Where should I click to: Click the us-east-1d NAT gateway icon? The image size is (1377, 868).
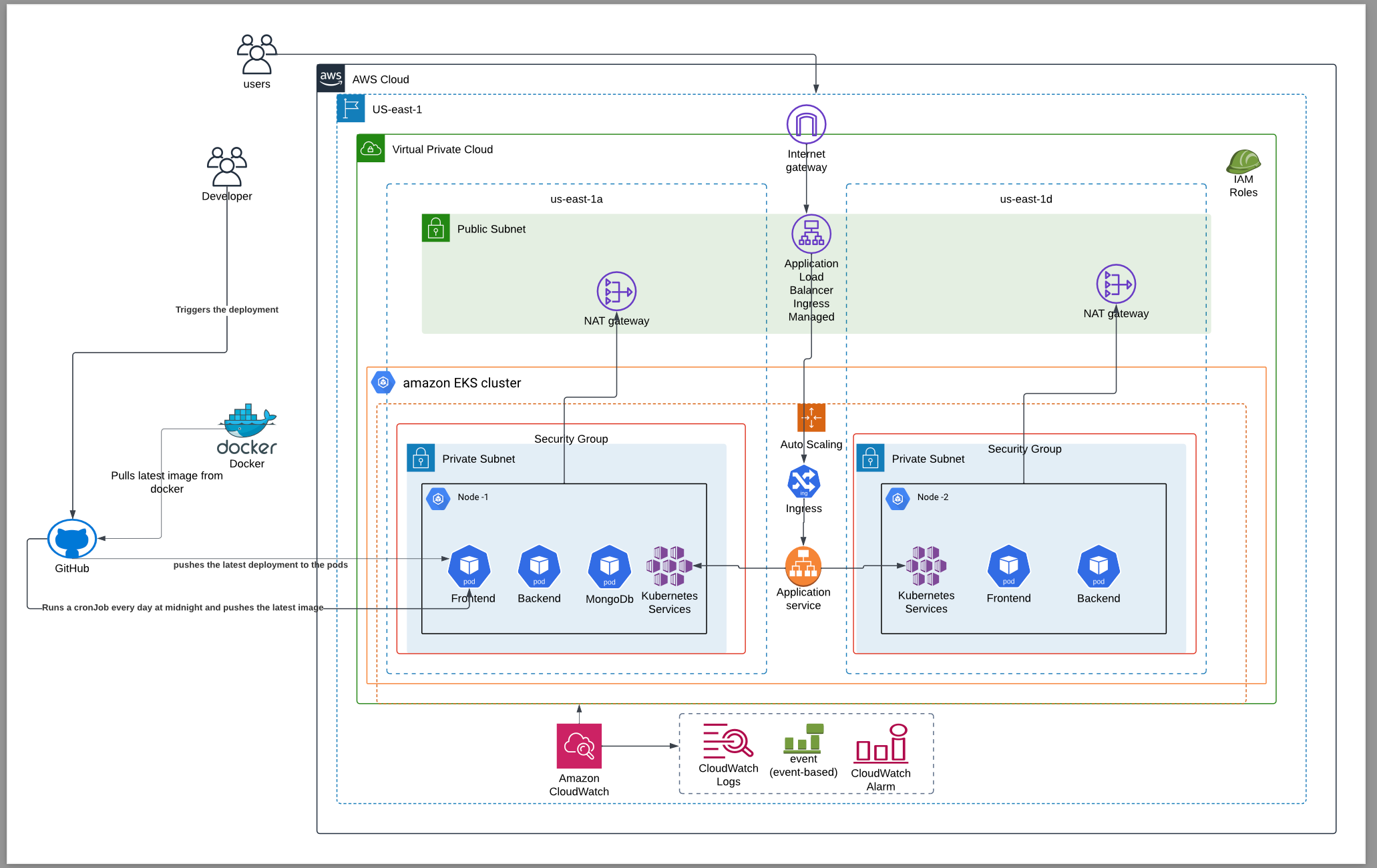[1115, 284]
